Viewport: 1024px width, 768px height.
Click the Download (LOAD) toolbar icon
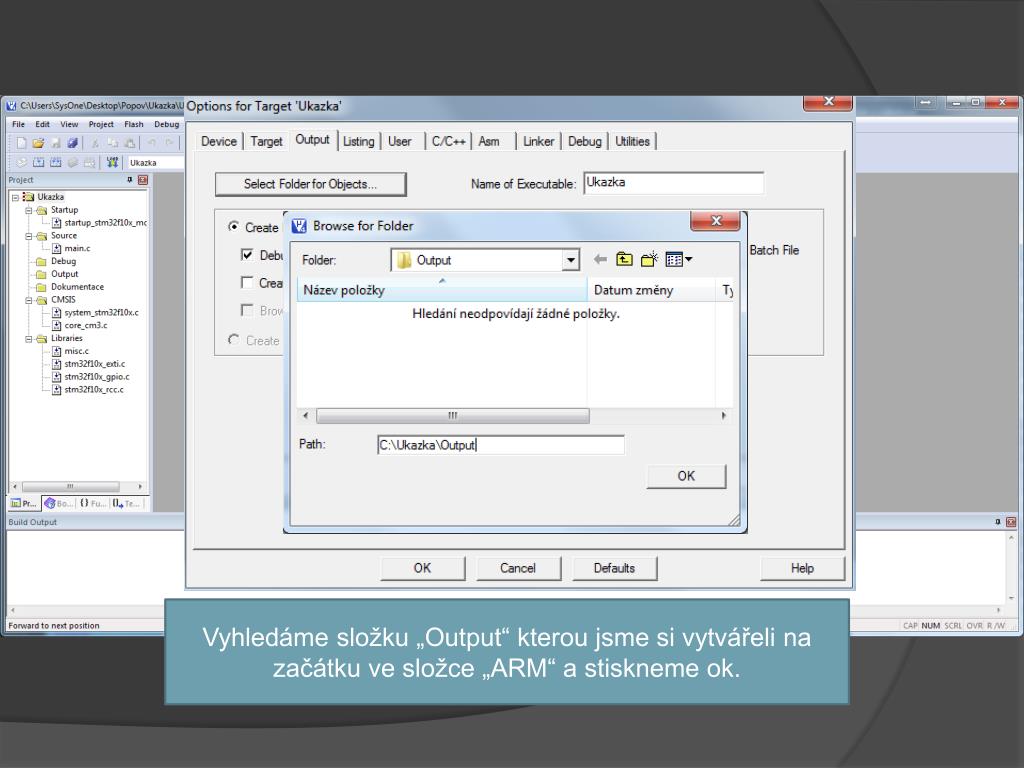112,162
